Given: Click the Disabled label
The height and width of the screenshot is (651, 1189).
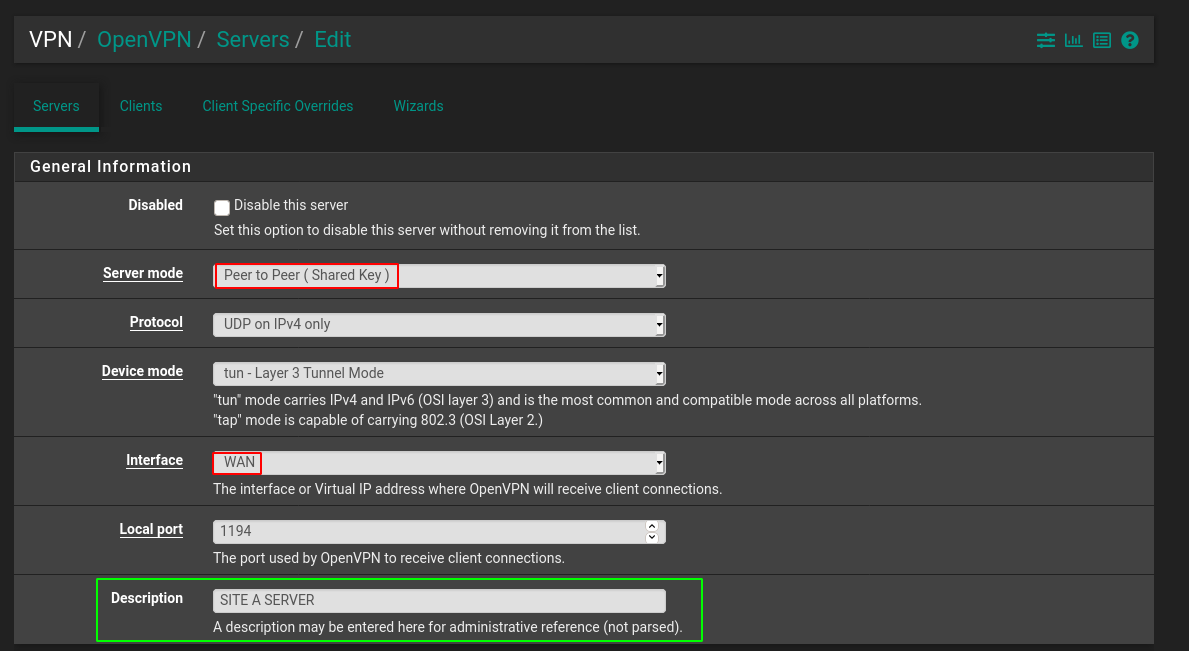Looking at the screenshot, I should tap(155, 205).
